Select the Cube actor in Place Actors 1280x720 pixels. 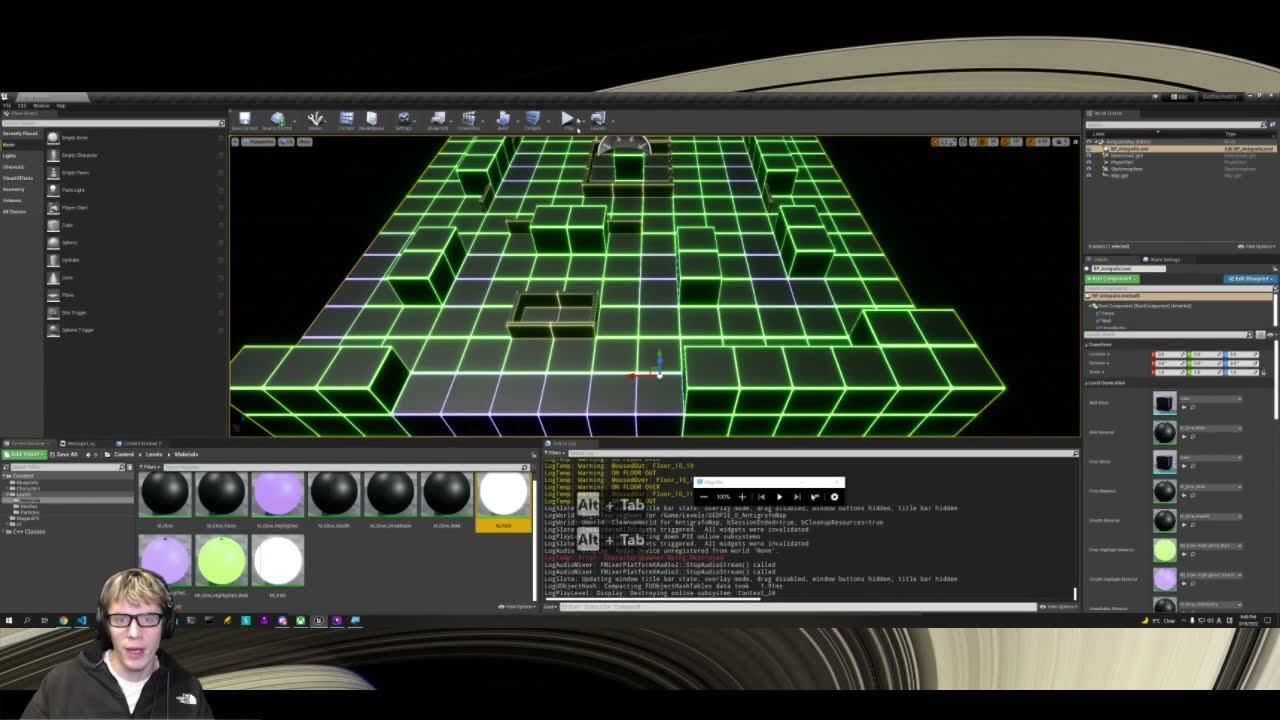point(134,225)
